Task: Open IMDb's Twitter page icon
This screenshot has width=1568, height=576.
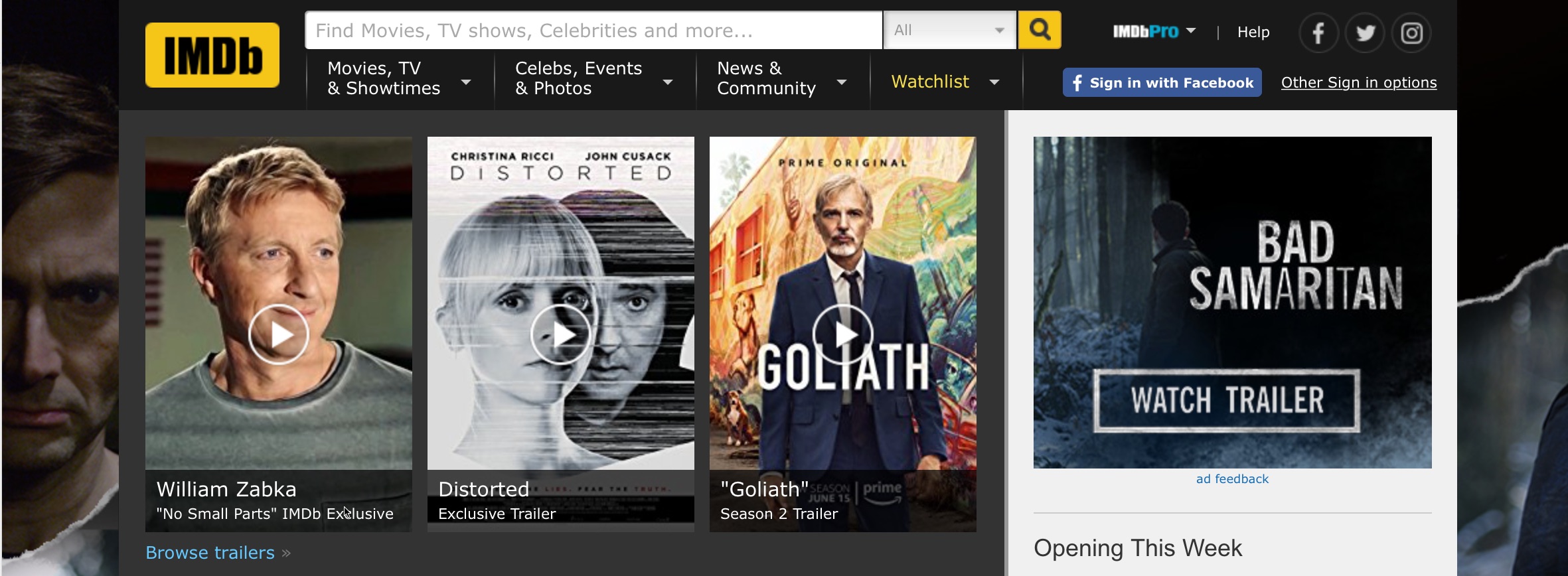Action: click(x=1365, y=33)
